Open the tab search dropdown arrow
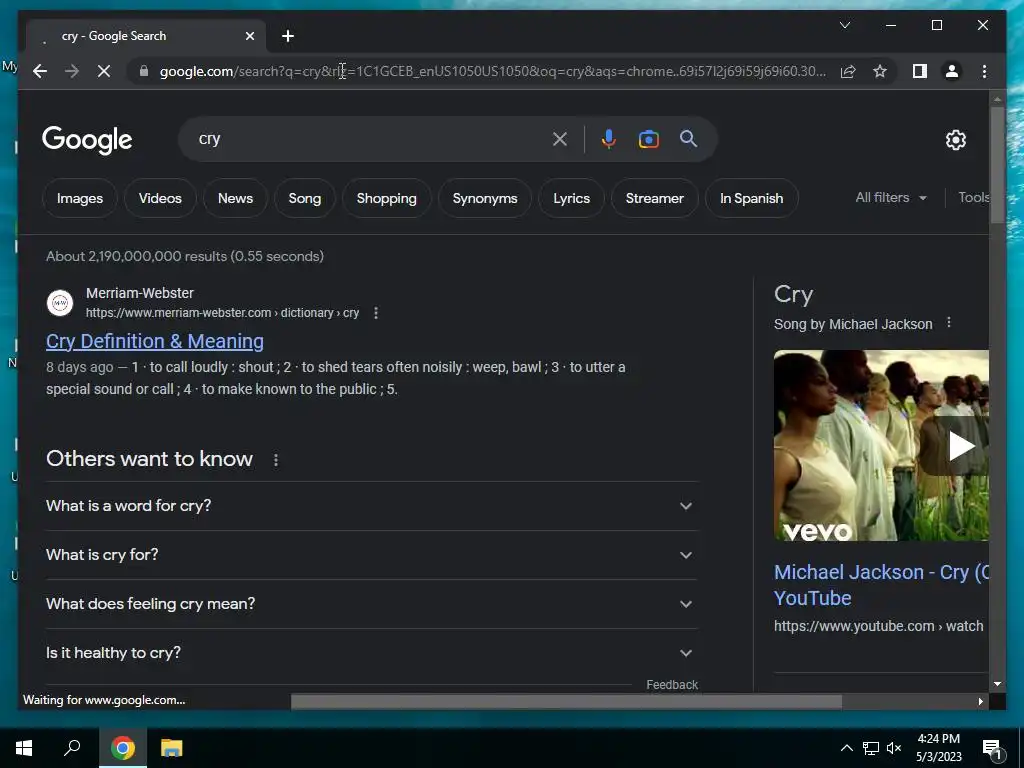 coord(844,25)
